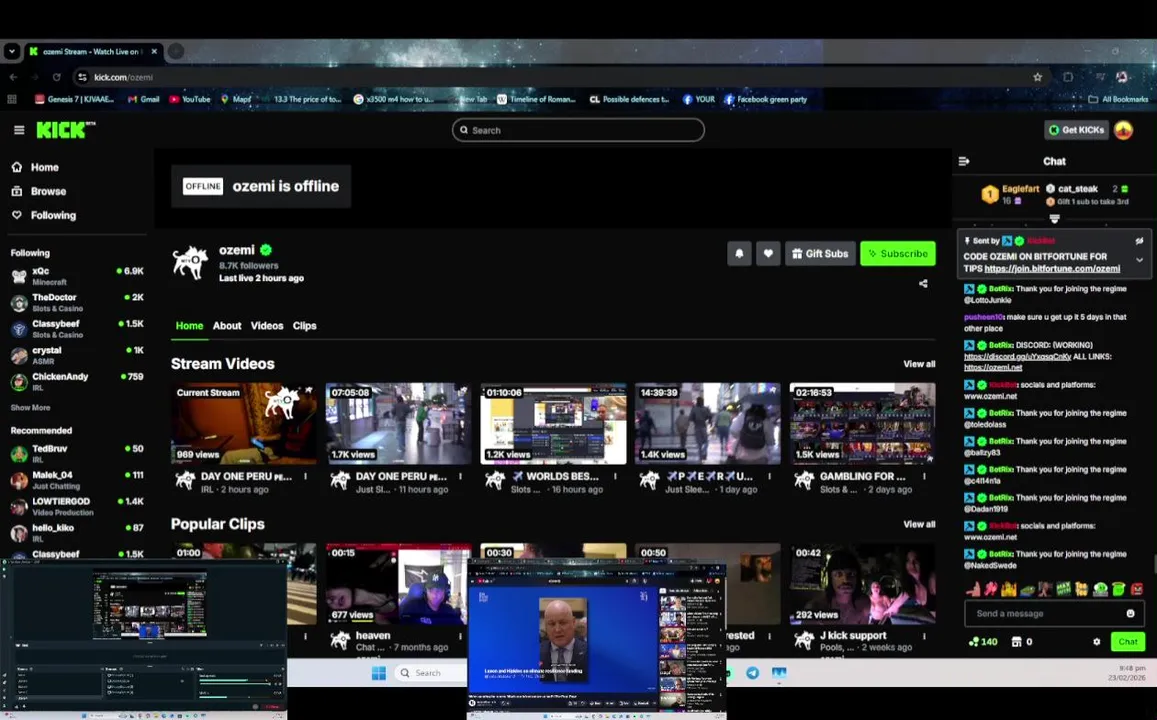
Task: Click View all for Stream Videos
Action: 919,364
